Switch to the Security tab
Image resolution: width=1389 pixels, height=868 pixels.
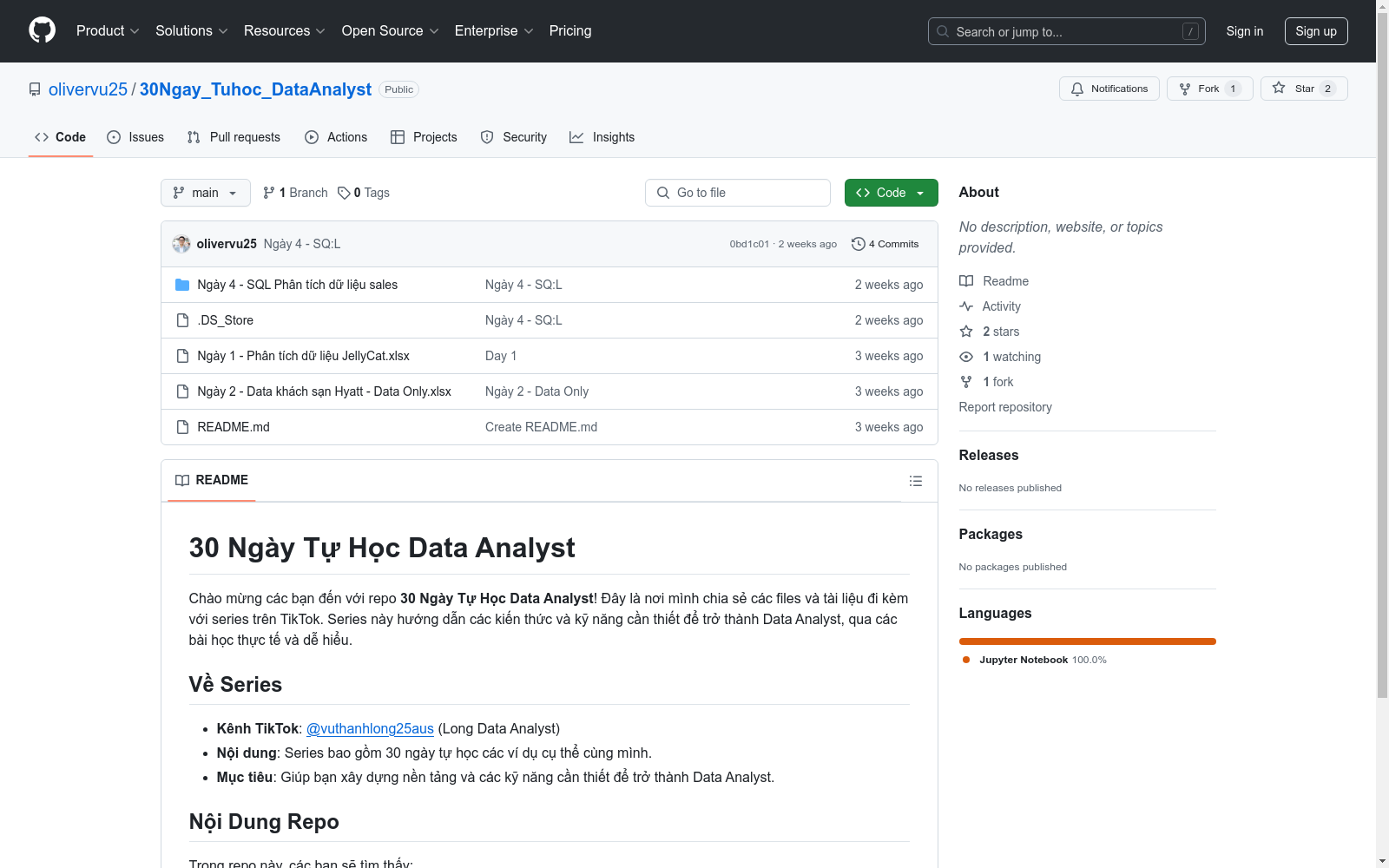[514, 137]
